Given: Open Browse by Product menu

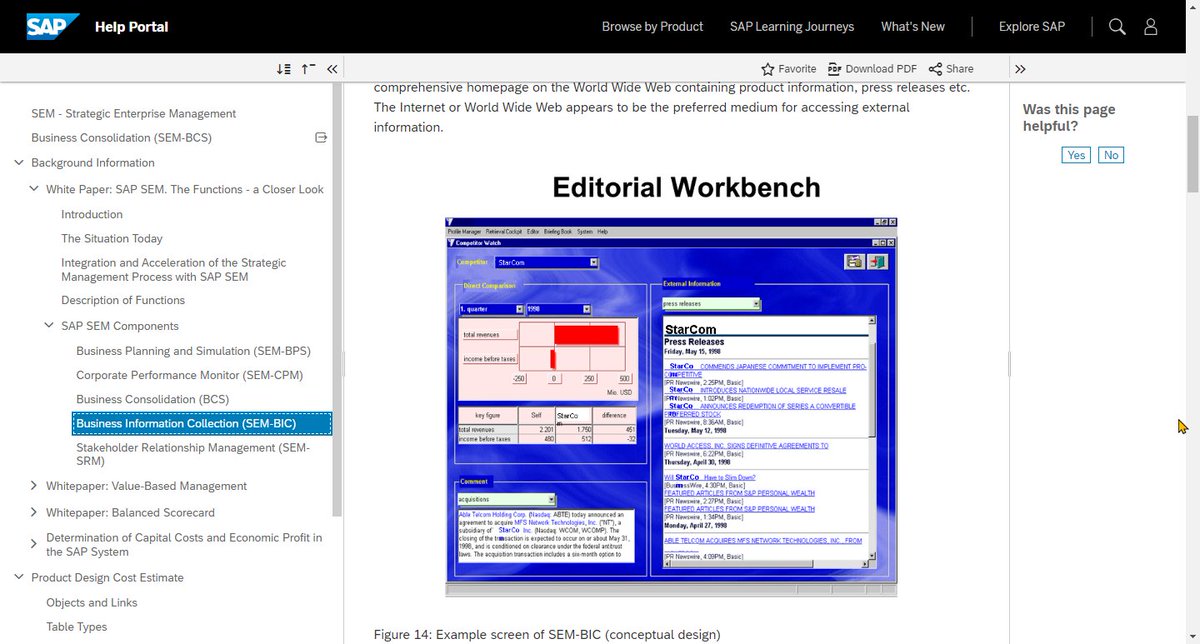Looking at the screenshot, I should [652, 27].
